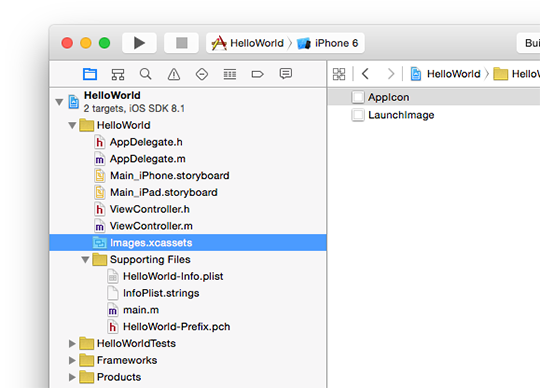Viewport: 540px width, 388px height.
Task: Click the HelloWorld-Info.plist file icon
Action: coord(113,276)
